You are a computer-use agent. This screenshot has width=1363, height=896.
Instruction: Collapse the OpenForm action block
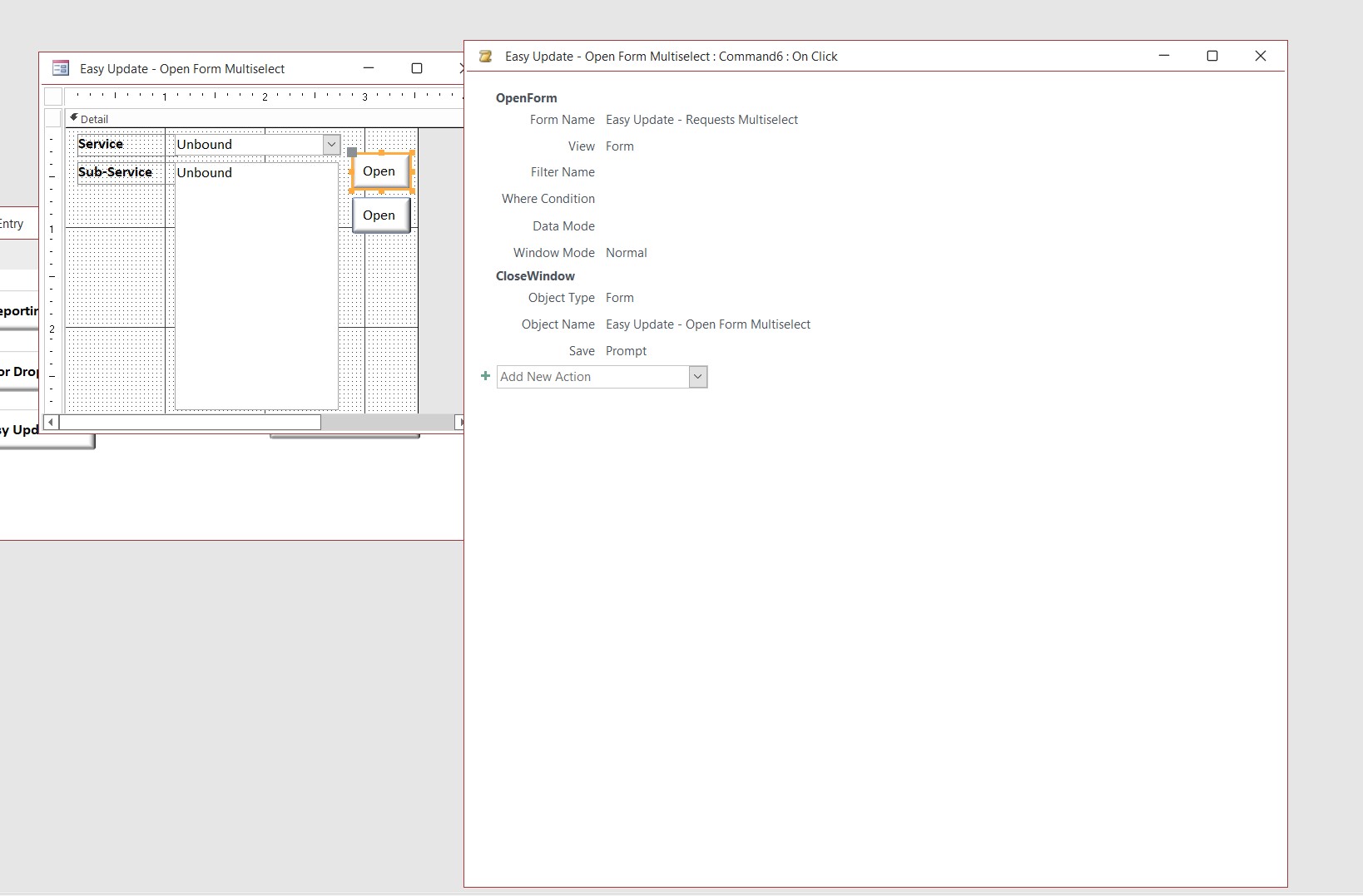point(526,98)
